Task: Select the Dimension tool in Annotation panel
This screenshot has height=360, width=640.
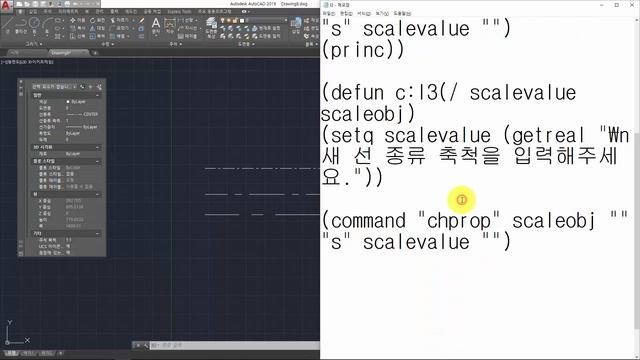Action: point(169,25)
